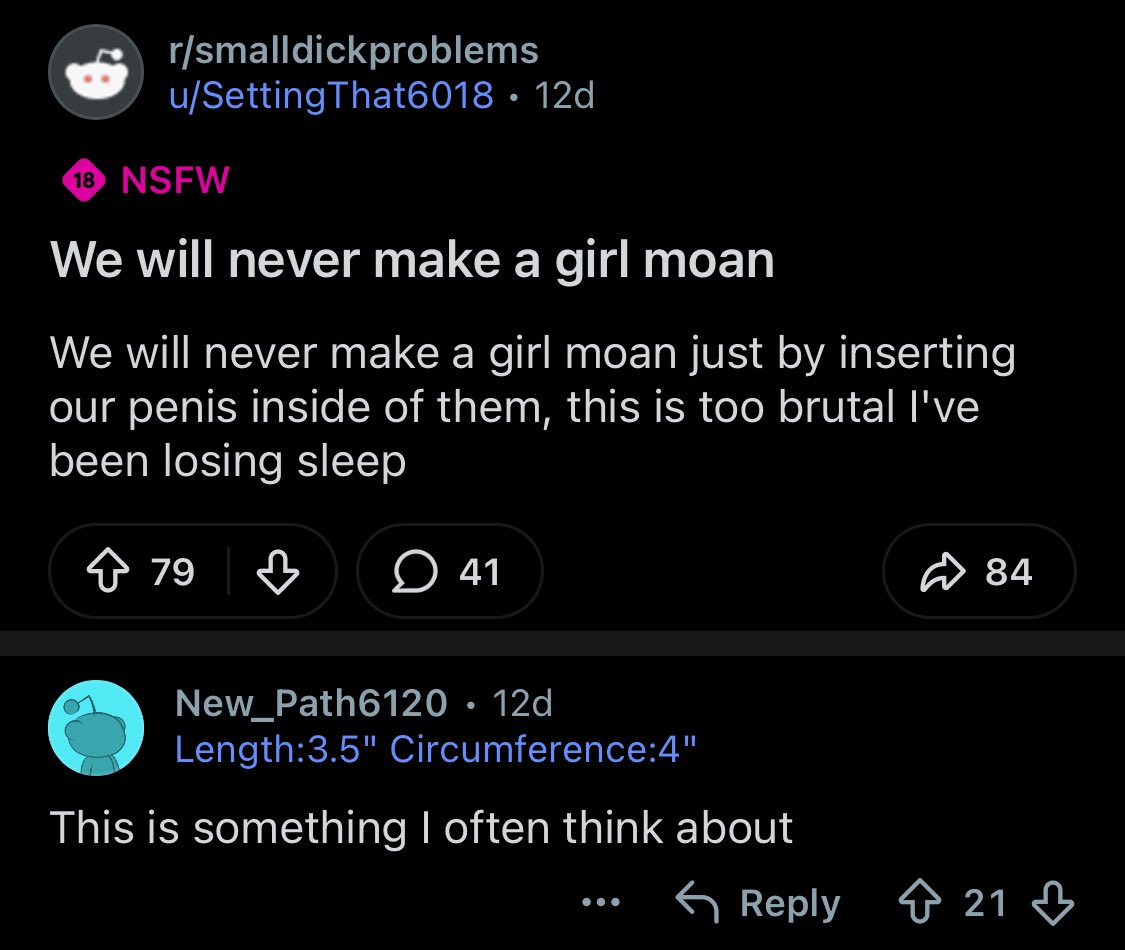
Task: Open the three-dot comment options menu
Action: coord(601,902)
